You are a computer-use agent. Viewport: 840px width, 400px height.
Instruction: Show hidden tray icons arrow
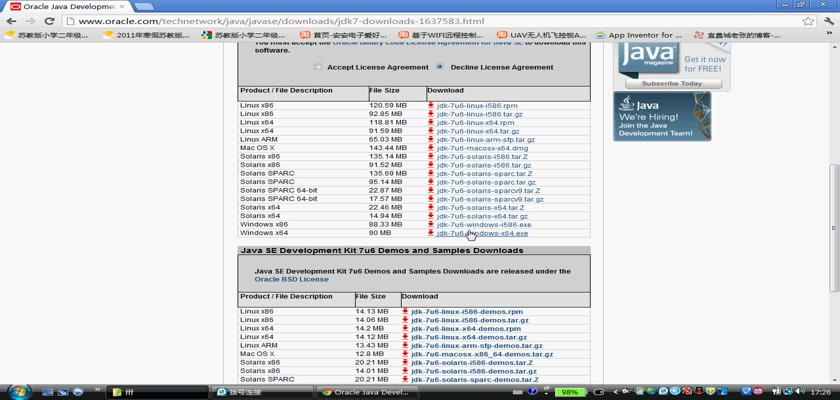[x=615, y=392]
